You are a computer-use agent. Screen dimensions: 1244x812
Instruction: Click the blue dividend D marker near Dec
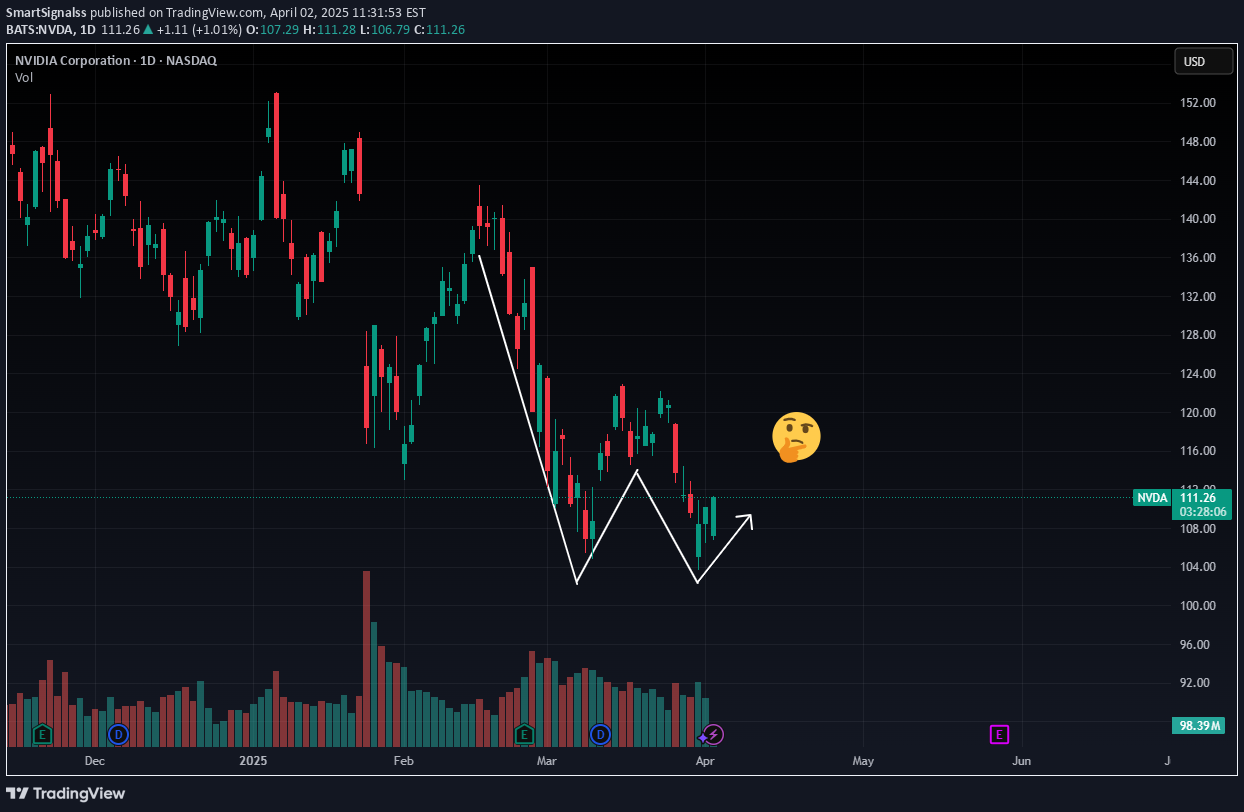point(119,735)
